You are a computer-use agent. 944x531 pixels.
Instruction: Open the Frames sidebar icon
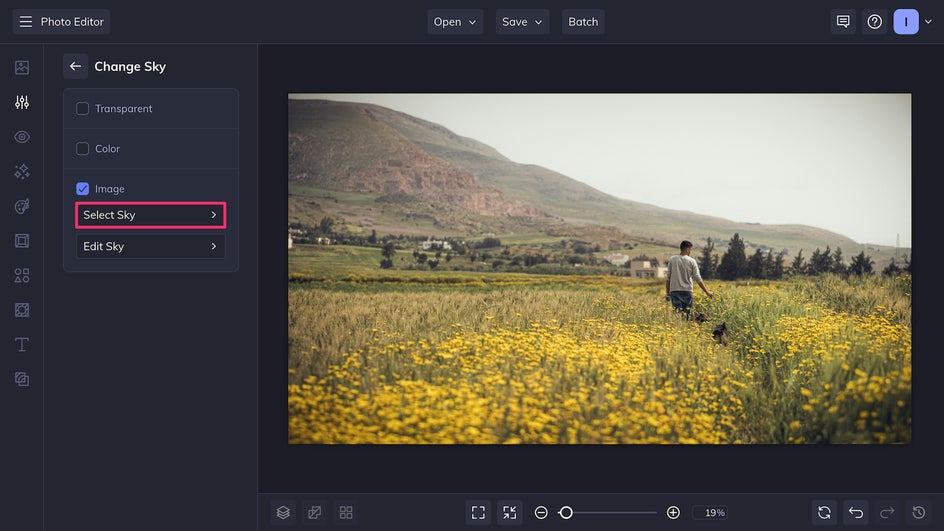(x=22, y=241)
